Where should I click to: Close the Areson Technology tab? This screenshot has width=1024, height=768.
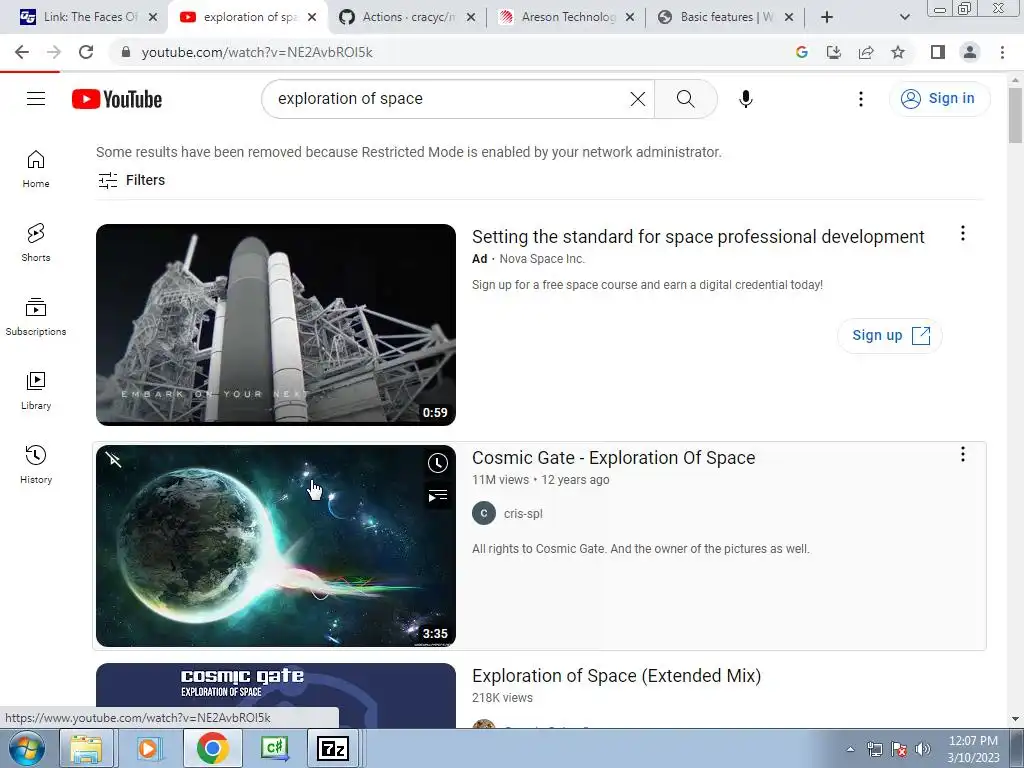tap(630, 17)
